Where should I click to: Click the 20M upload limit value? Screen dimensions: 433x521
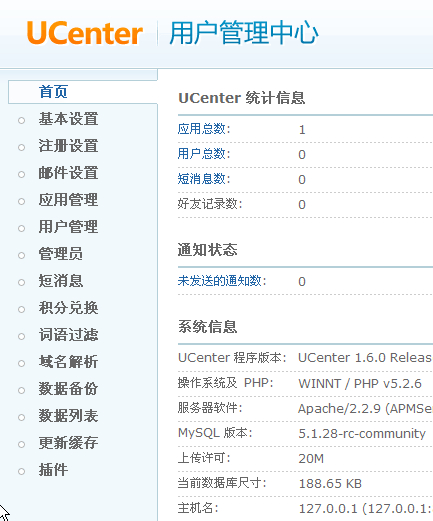tap(311, 459)
